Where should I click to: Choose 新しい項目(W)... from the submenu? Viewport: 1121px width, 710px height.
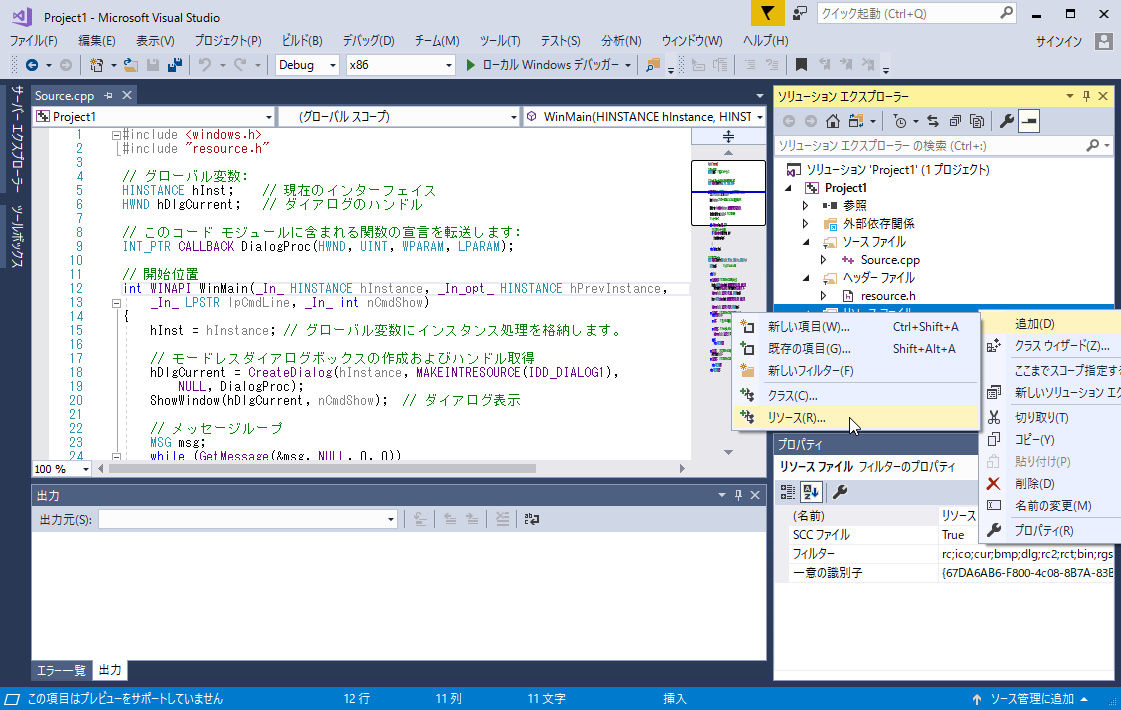pos(856,327)
